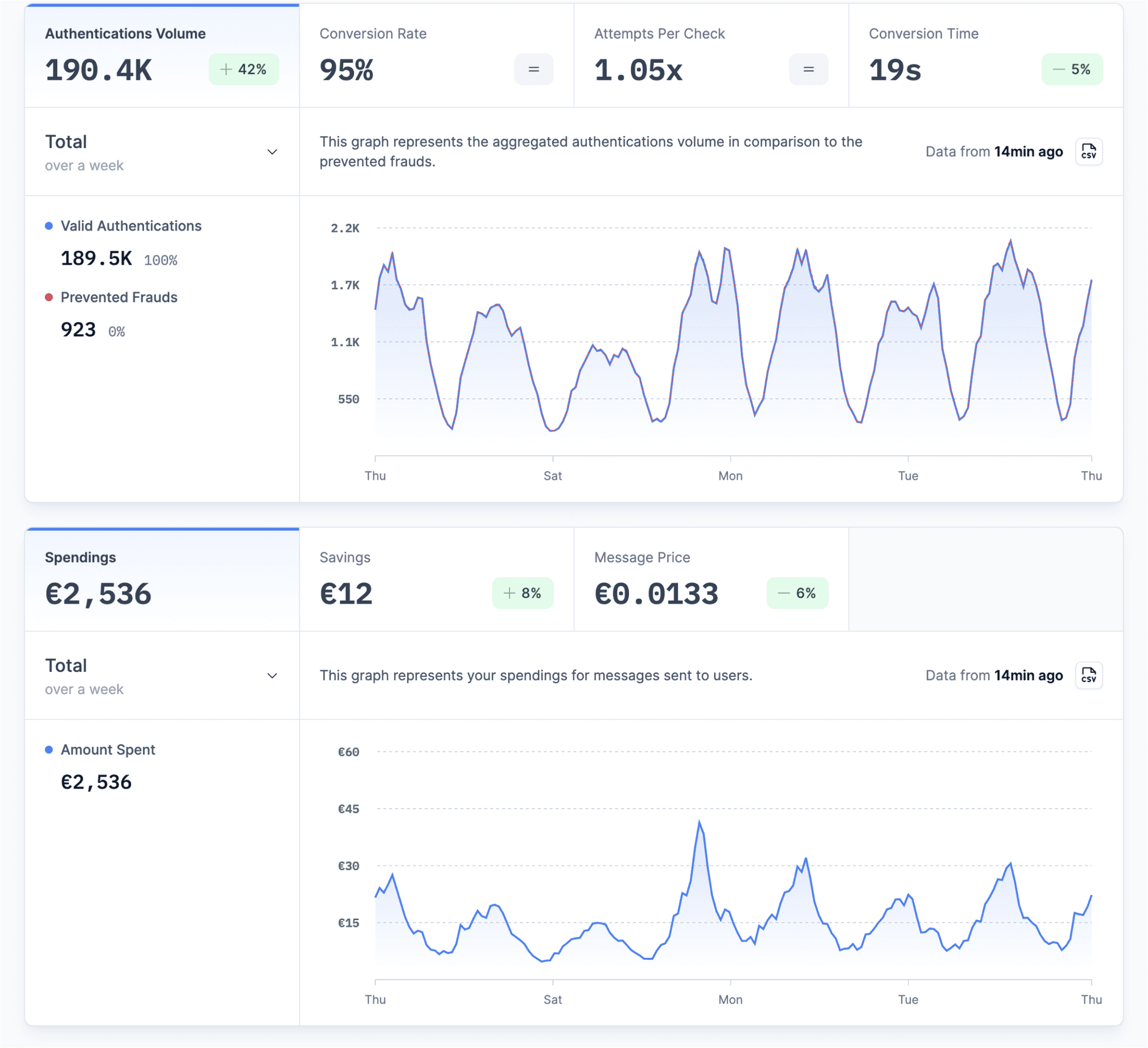Click the 1.1K y-axis label
Viewport: 1148px width, 1048px height.
pyautogui.click(x=345, y=342)
